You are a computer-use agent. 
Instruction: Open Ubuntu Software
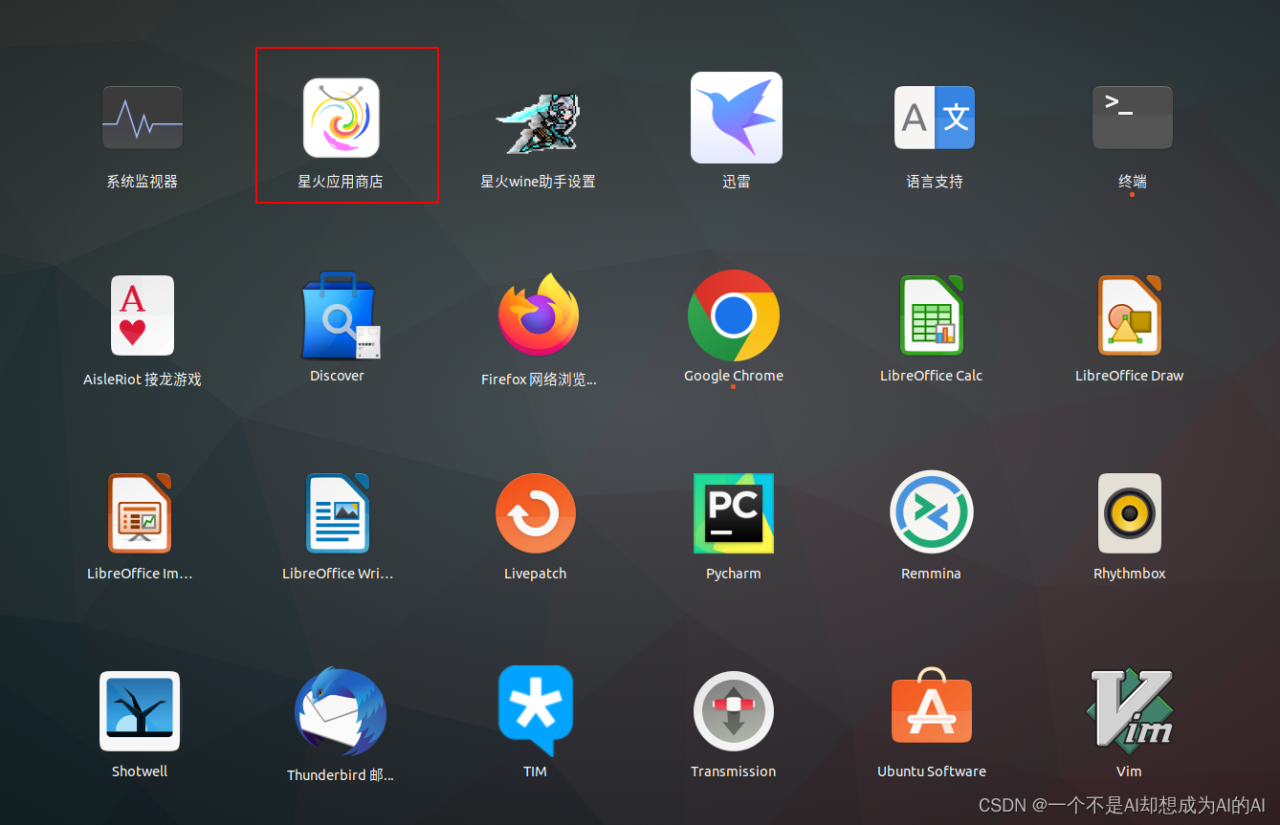932,708
